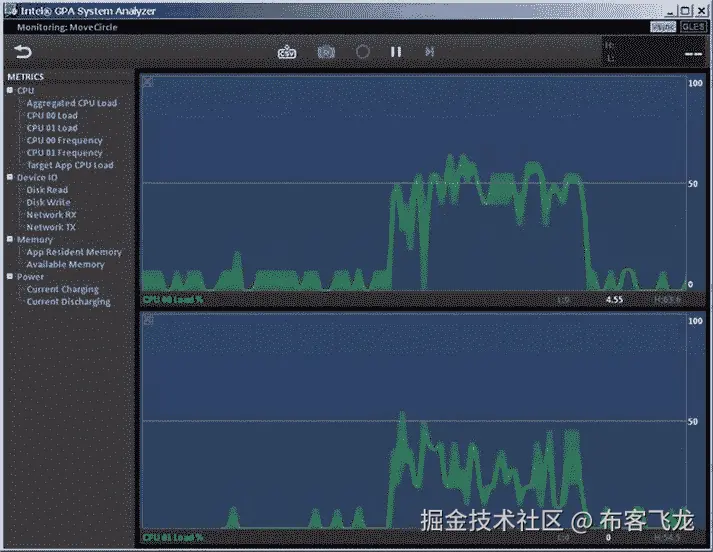The height and width of the screenshot is (552, 713).
Task: Click Monitoring: MoveCircle text
Action: click(67, 27)
